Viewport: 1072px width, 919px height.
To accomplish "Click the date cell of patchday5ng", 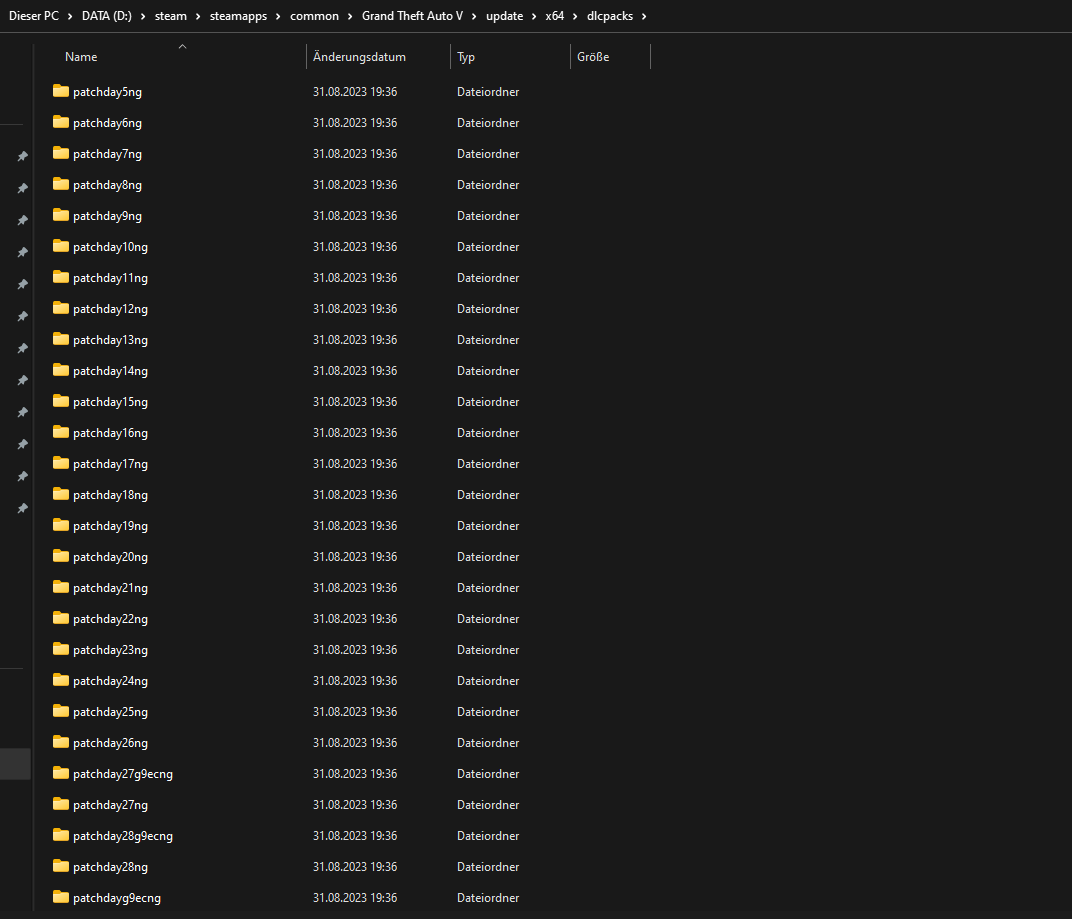I will [x=355, y=92].
